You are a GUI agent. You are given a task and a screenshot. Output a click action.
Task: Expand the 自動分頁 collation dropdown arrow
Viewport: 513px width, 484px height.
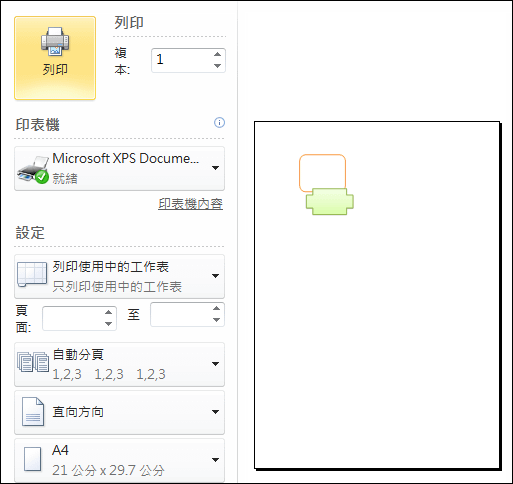(x=215, y=364)
